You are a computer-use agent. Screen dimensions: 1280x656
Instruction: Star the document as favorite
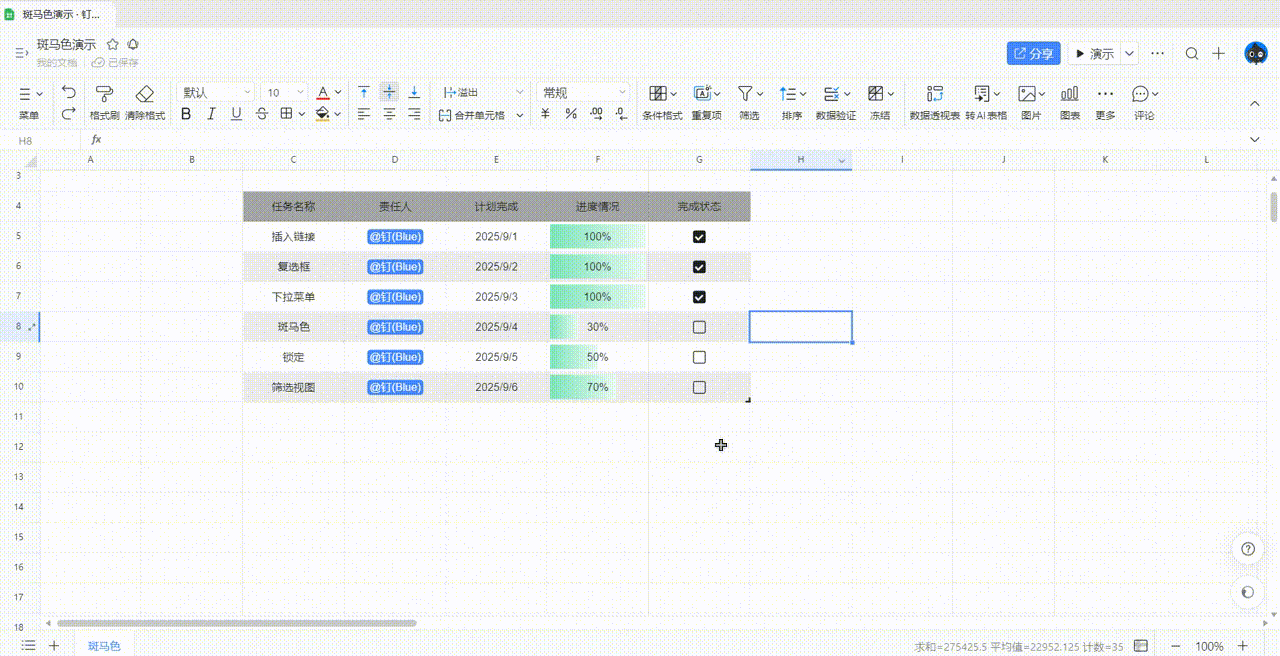click(113, 45)
